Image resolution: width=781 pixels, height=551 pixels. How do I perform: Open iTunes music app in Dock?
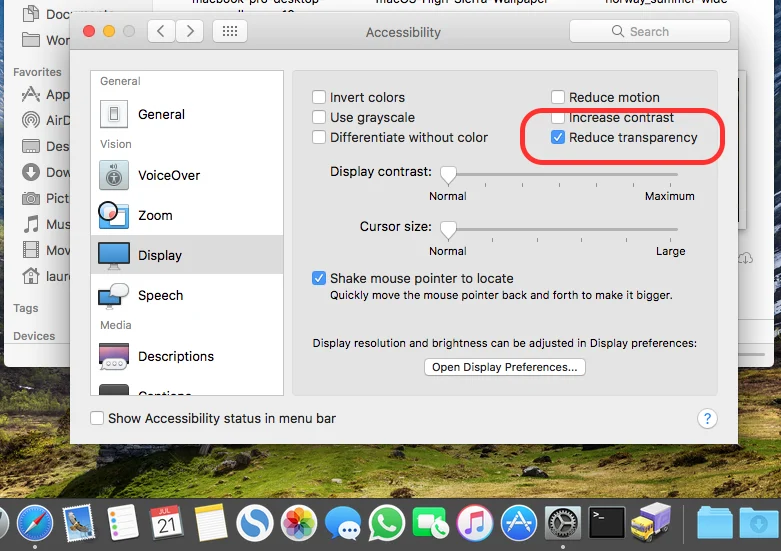475,523
